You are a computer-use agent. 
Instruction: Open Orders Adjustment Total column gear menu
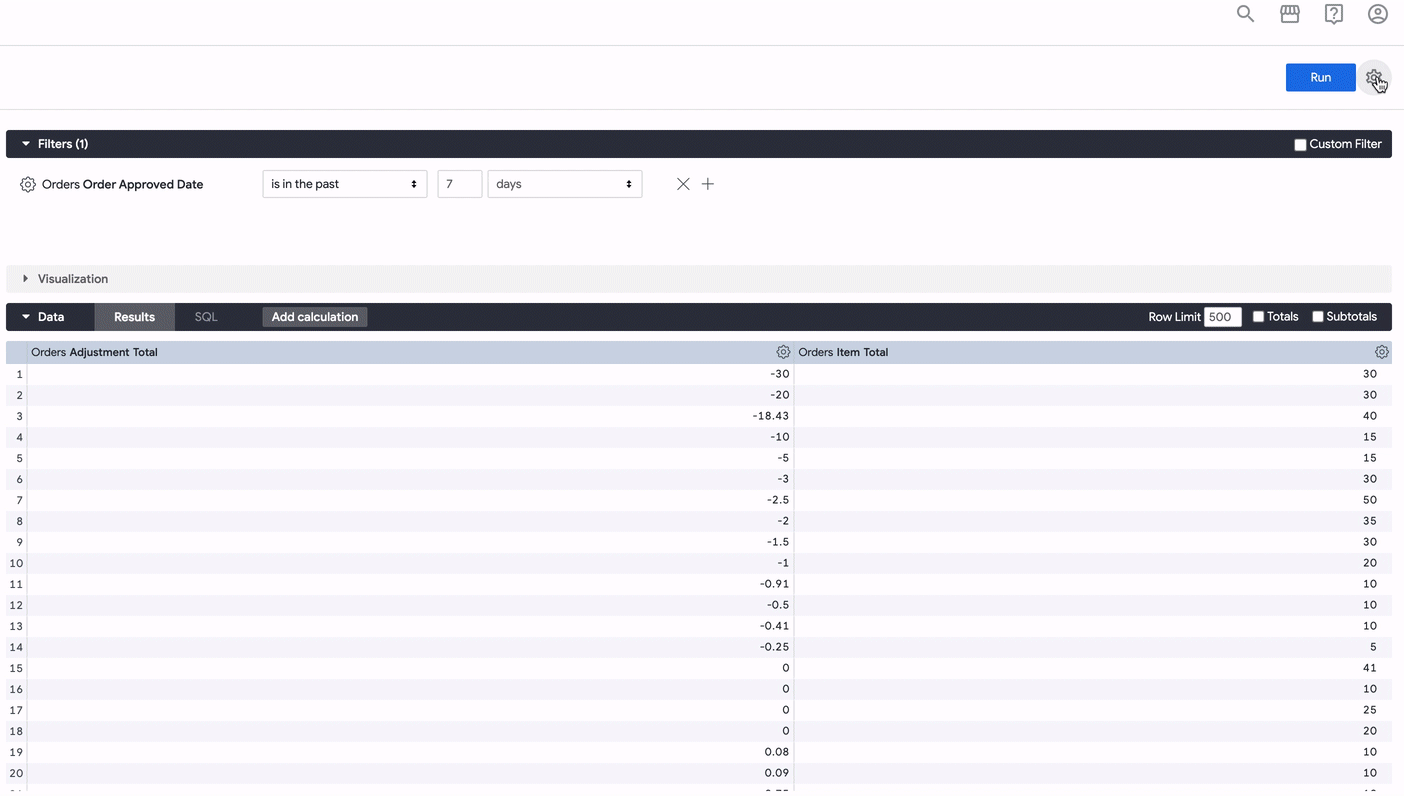[x=783, y=352]
